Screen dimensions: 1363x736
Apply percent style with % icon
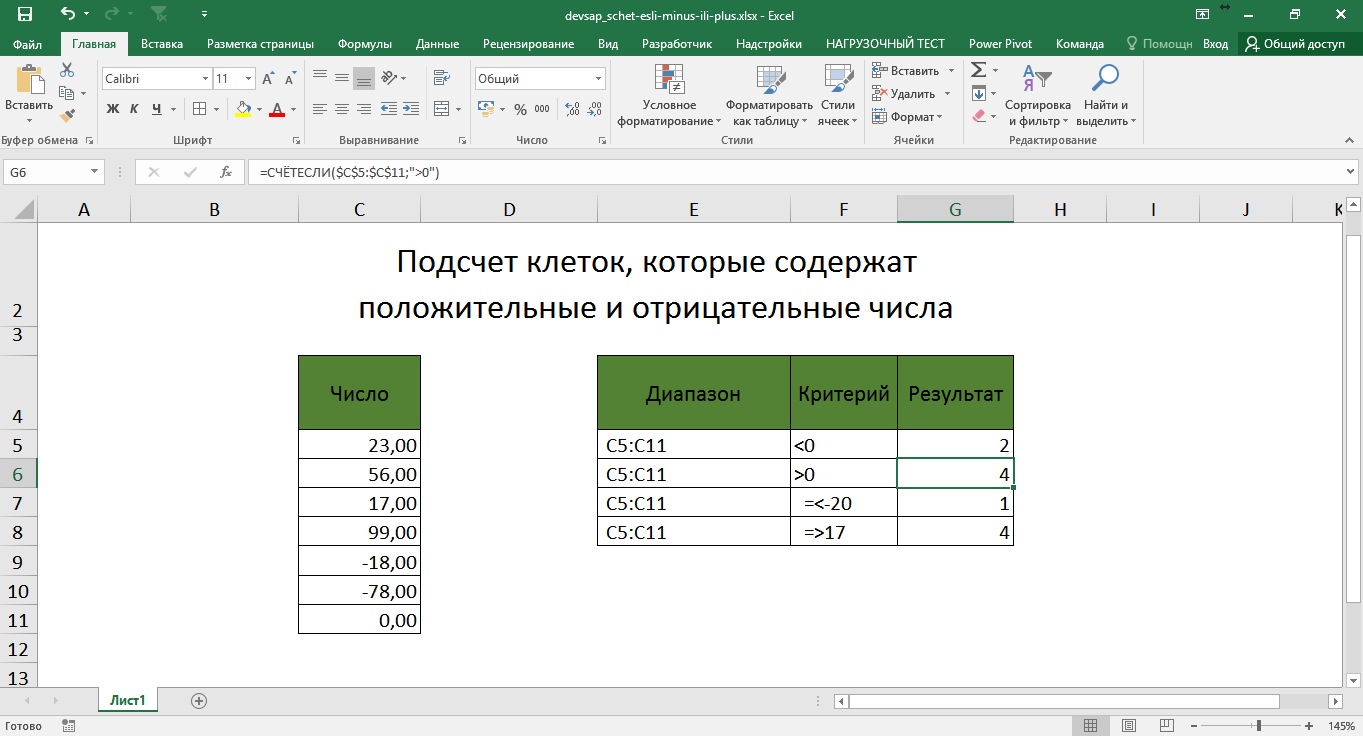(x=520, y=109)
